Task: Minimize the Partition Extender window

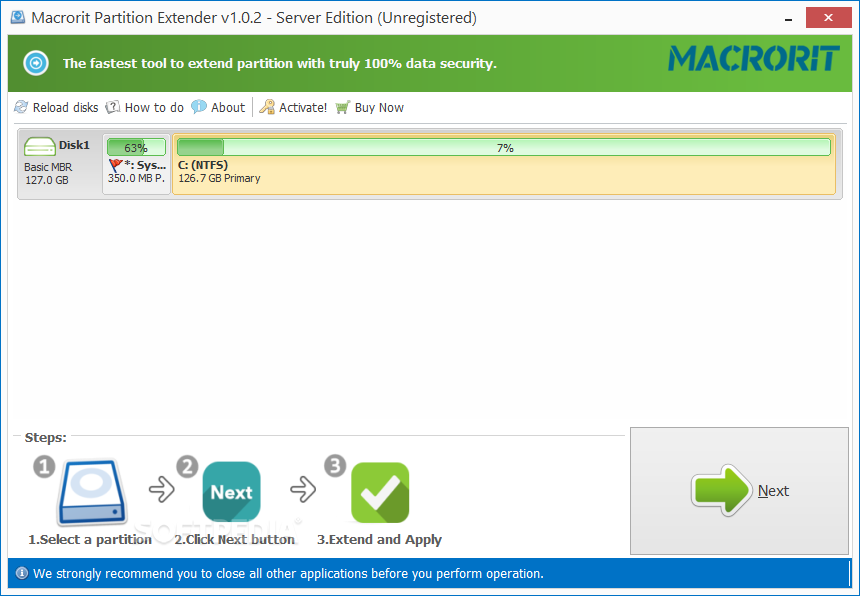Action: 788,19
